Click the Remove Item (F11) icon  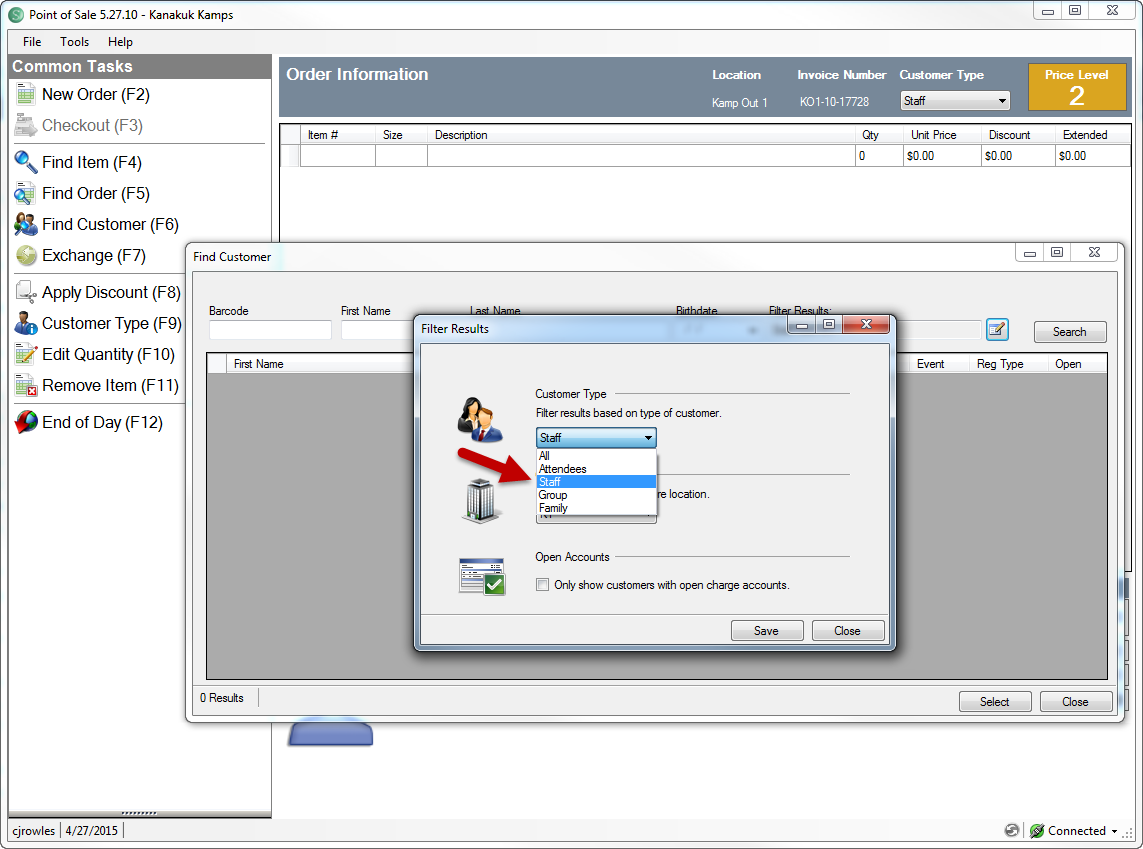(x=26, y=386)
